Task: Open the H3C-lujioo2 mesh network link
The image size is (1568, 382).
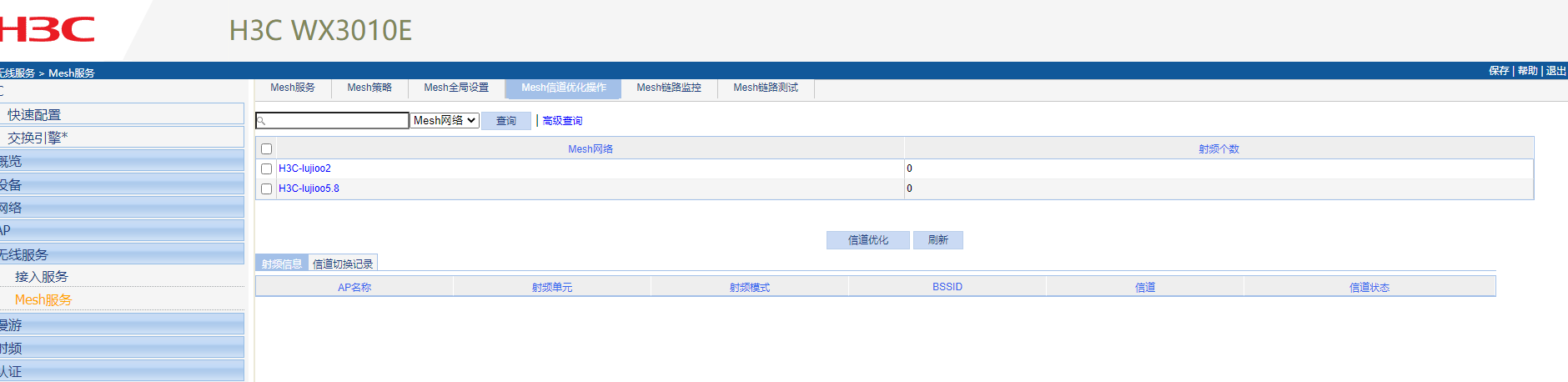Action: pyautogui.click(x=304, y=168)
